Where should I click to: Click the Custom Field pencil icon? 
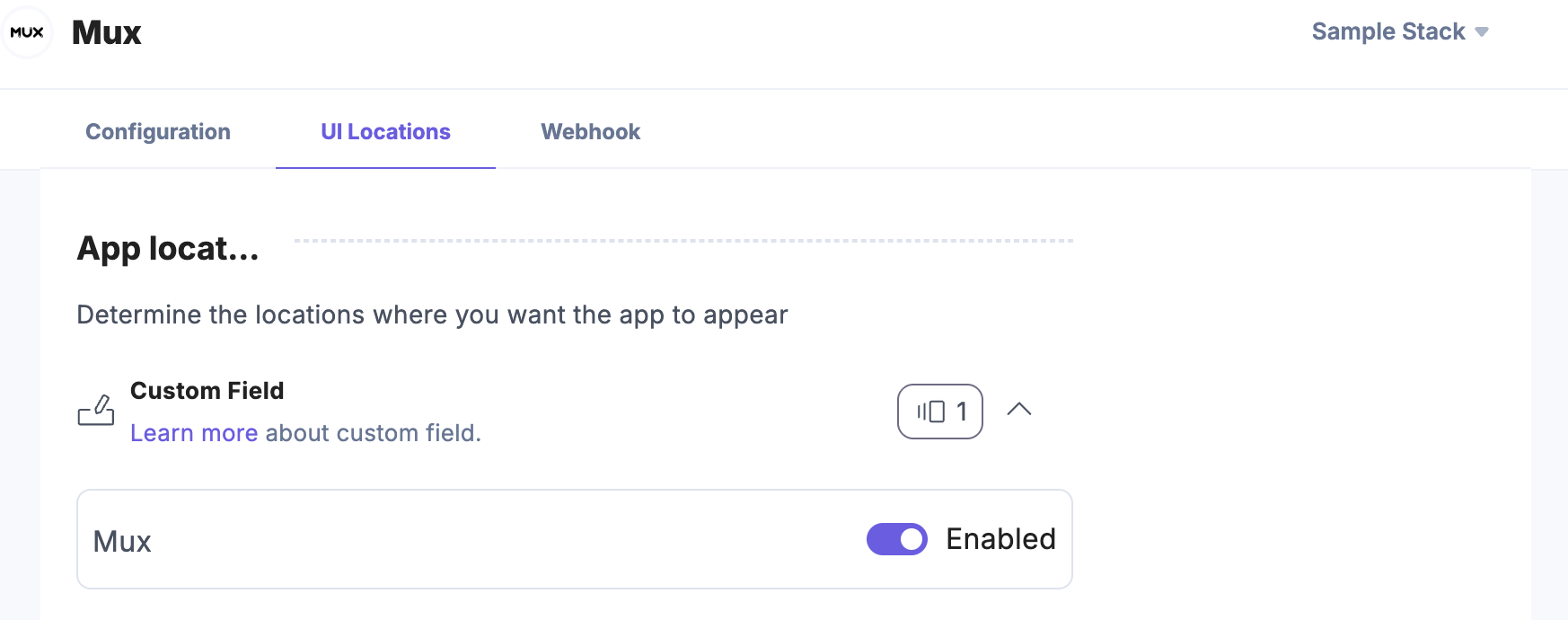[x=96, y=411]
